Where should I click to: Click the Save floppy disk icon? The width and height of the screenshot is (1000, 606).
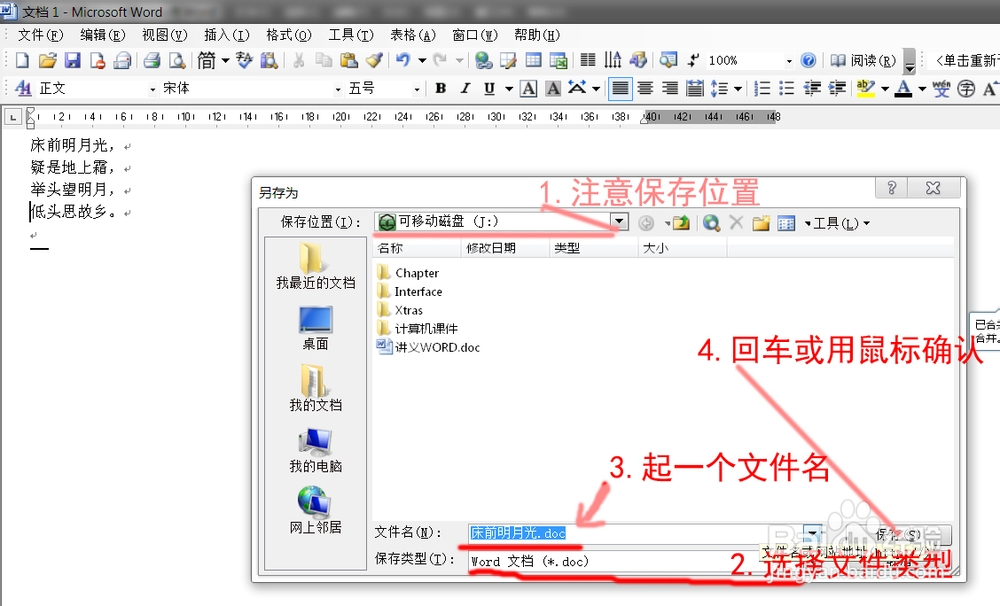pos(73,60)
